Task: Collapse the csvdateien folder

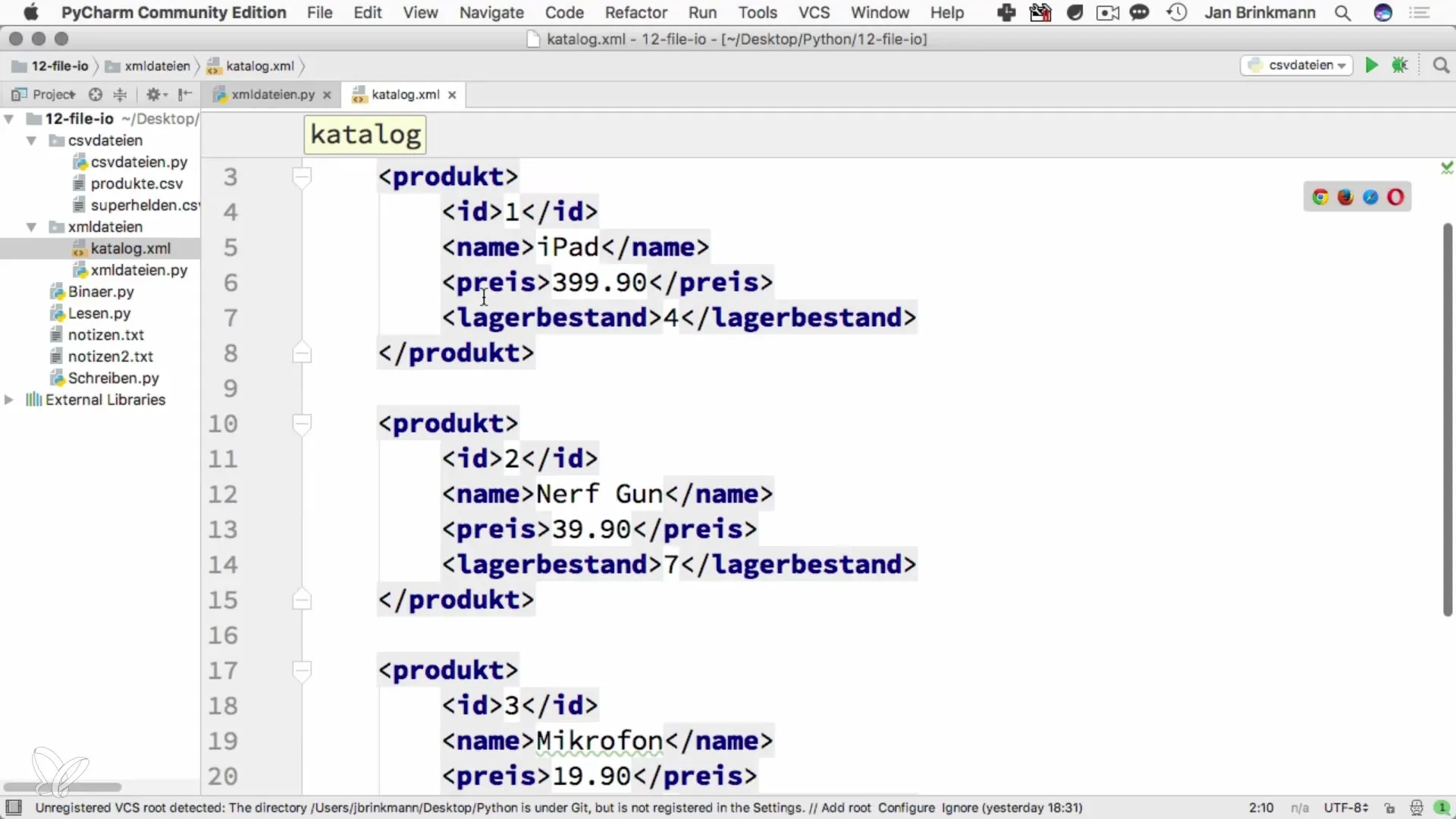Action: tap(32, 140)
